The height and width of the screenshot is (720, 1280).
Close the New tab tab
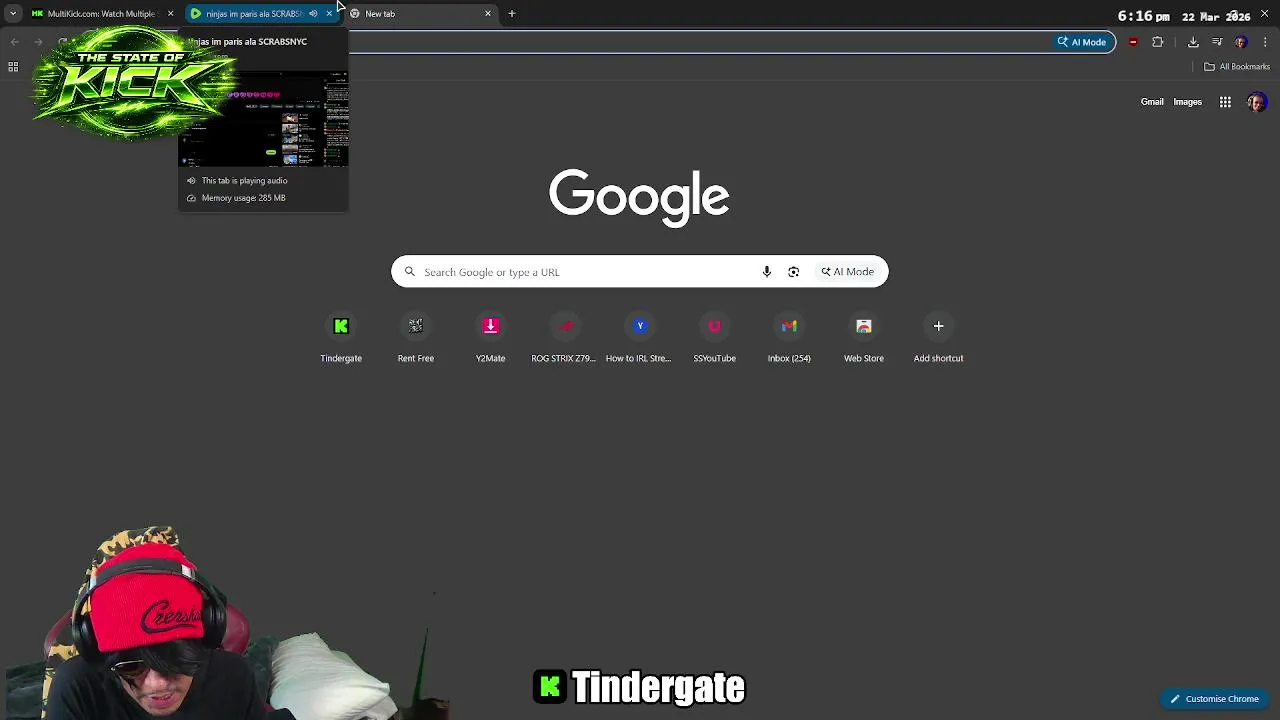(x=488, y=14)
